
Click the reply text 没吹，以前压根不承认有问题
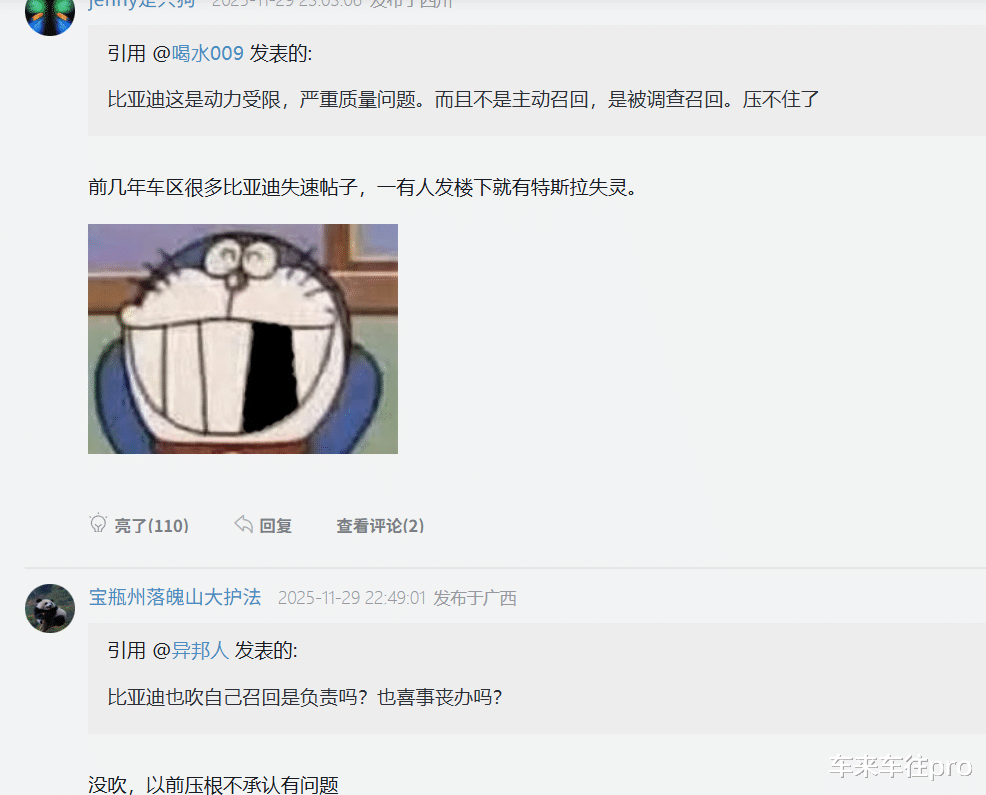(213, 785)
